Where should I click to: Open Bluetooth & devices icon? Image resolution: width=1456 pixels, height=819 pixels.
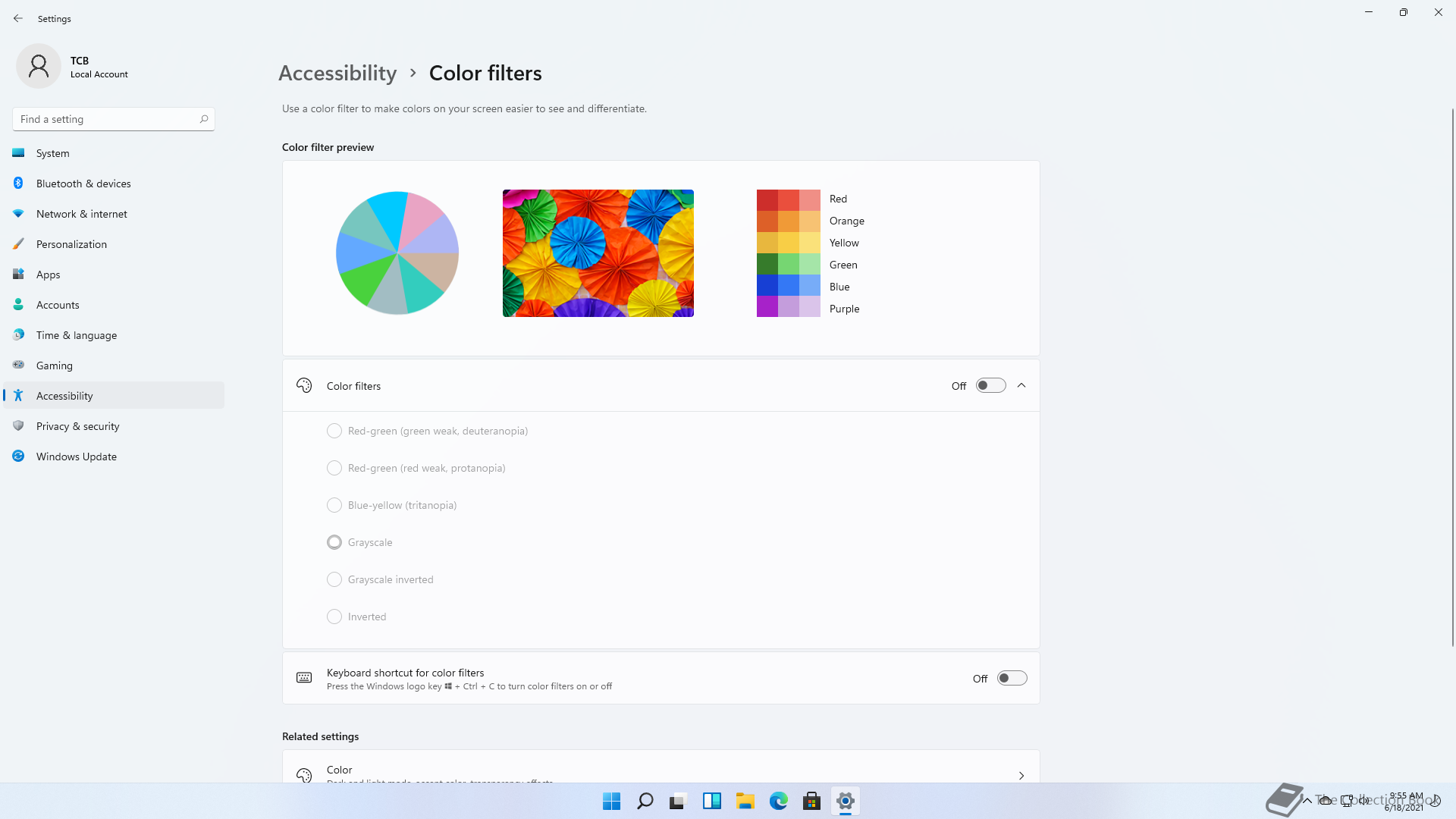pyautogui.click(x=18, y=184)
